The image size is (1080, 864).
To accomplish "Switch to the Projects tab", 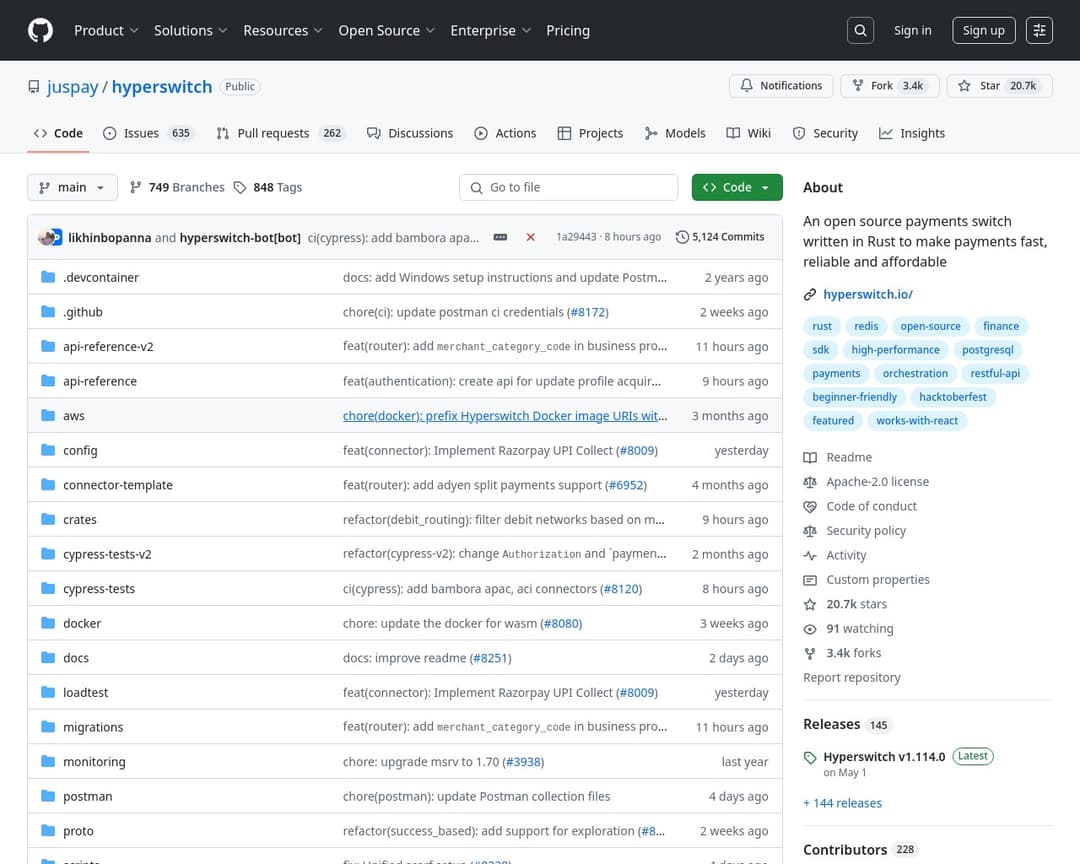I will pyautogui.click(x=590, y=133).
